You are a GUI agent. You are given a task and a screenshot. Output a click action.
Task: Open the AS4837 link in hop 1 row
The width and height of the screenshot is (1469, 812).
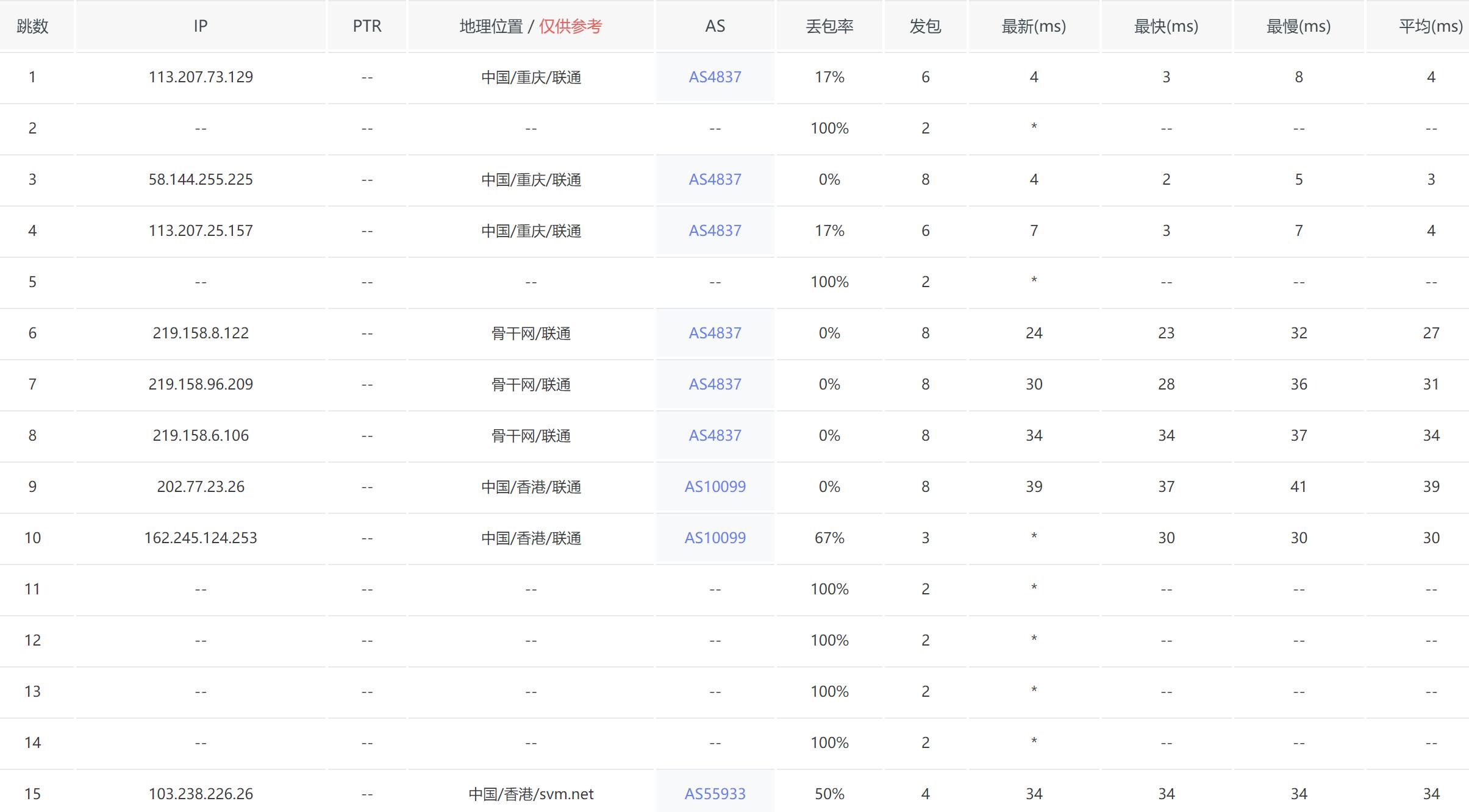(715, 77)
